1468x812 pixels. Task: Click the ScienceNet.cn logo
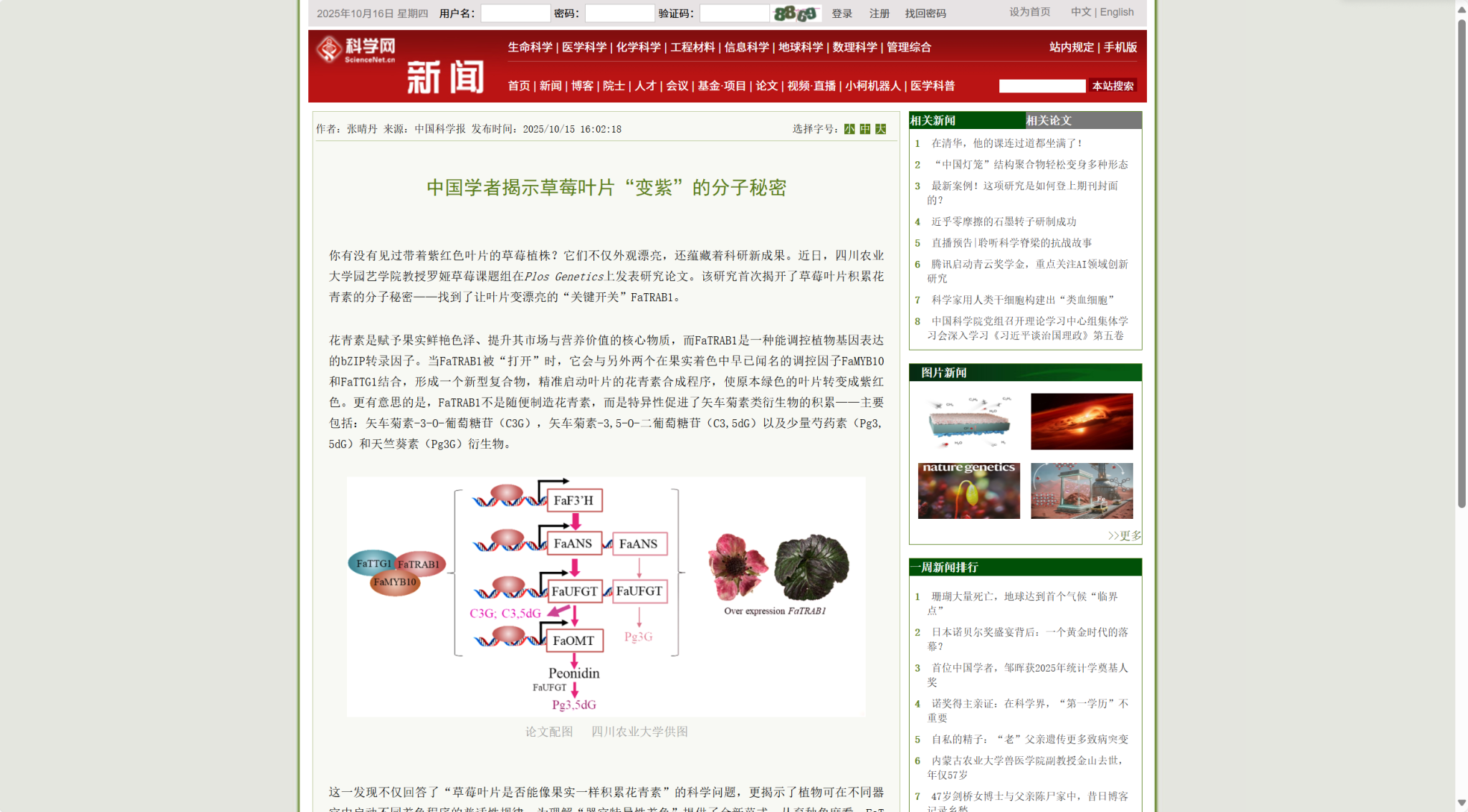(x=356, y=50)
